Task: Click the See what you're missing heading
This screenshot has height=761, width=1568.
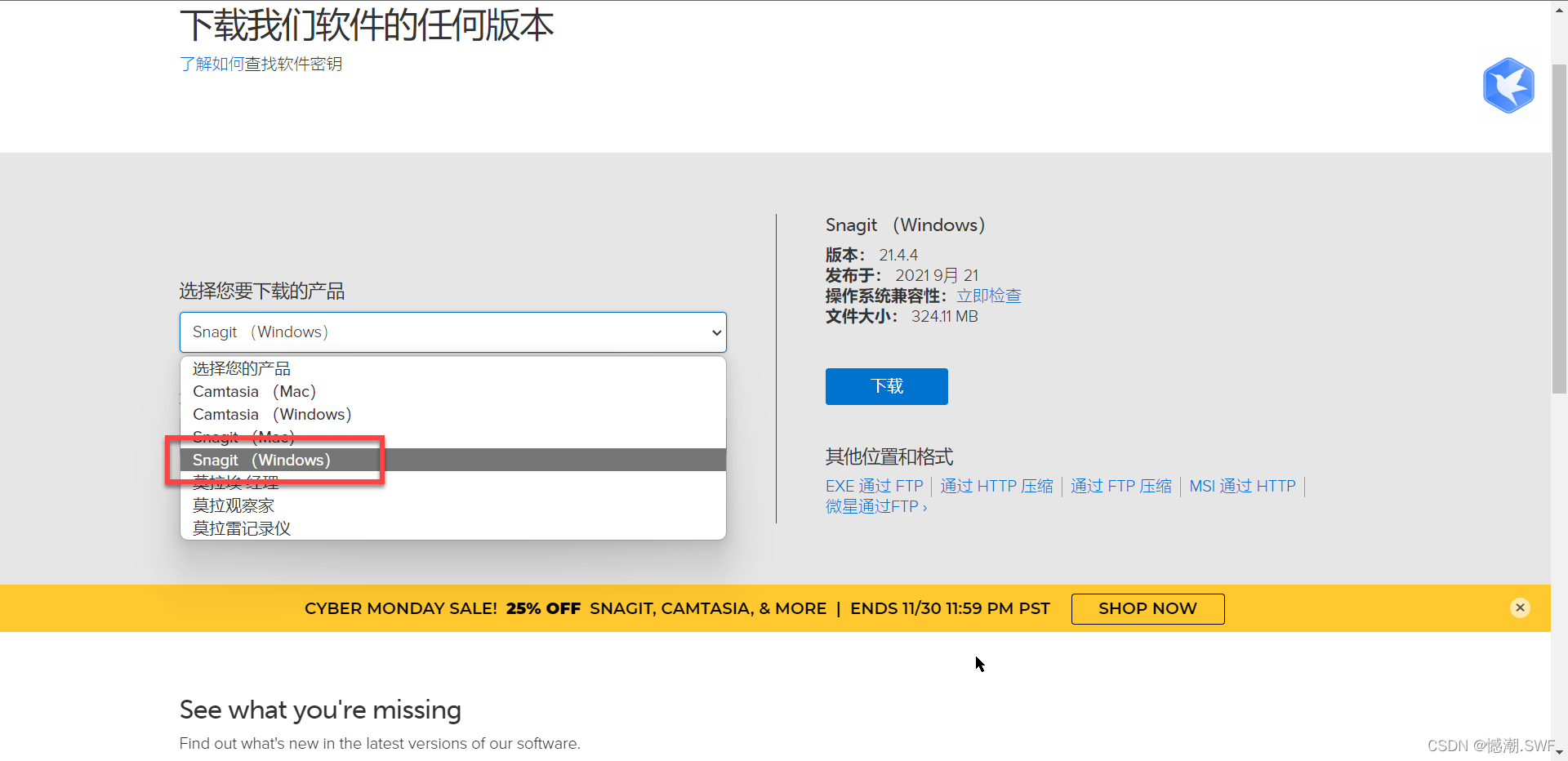Action: [320, 710]
